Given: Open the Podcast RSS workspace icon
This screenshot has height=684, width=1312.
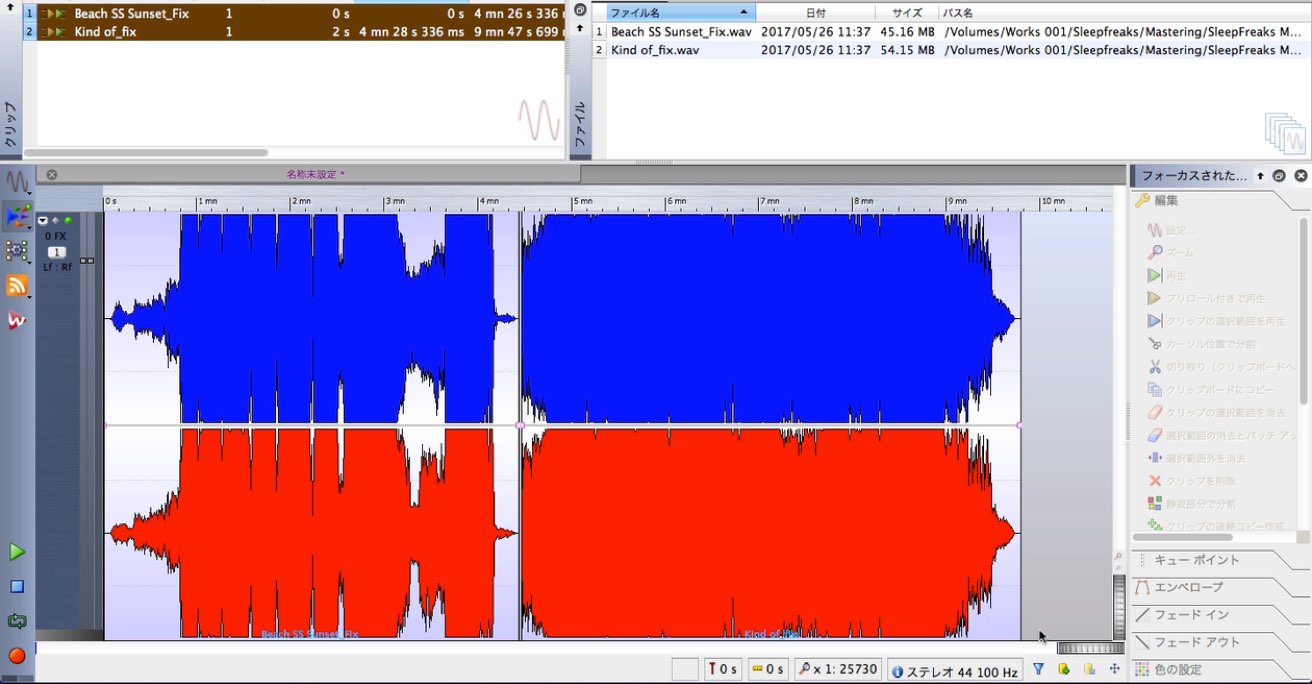Looking at the screenshot, I should pos(17,286).
